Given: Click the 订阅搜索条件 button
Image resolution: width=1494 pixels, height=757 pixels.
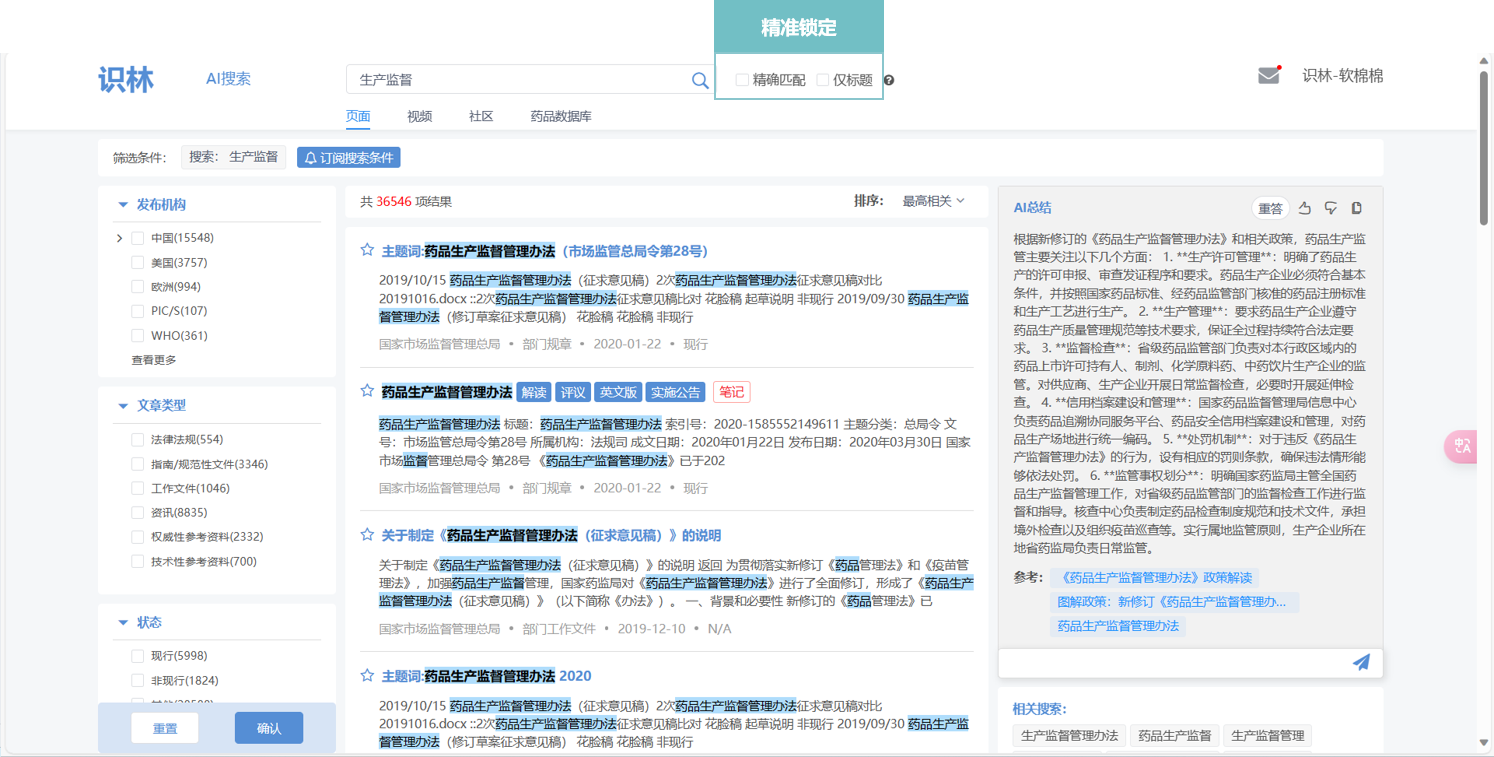Looking at the screenshot, I should point(349,158).
